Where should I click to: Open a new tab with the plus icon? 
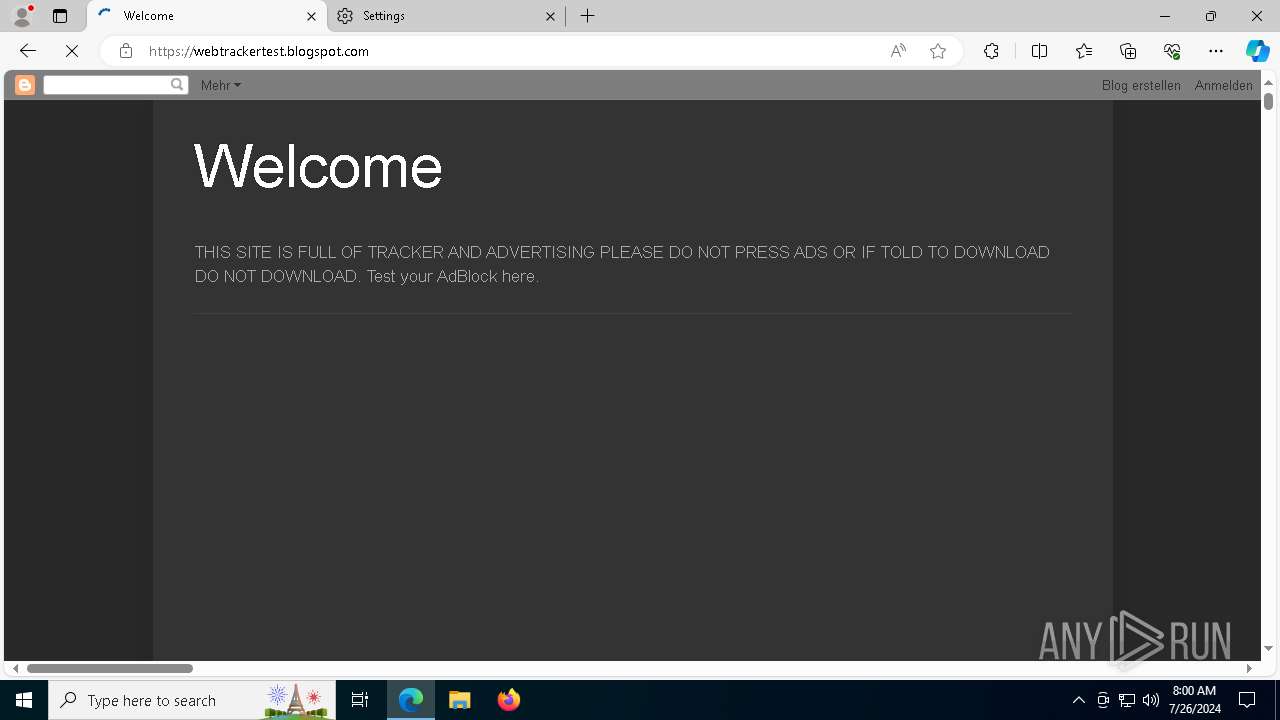(588, 16)
